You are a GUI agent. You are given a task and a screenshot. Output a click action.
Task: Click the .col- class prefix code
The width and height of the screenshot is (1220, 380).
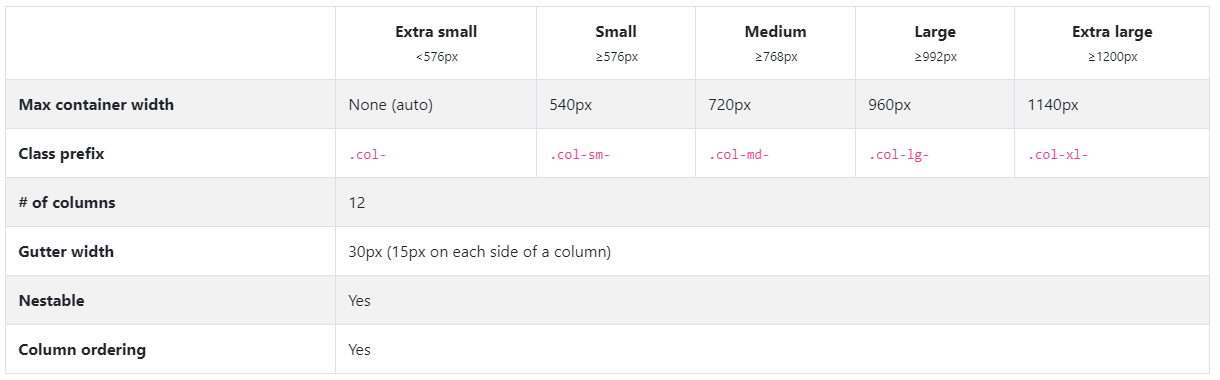[368, 155]
